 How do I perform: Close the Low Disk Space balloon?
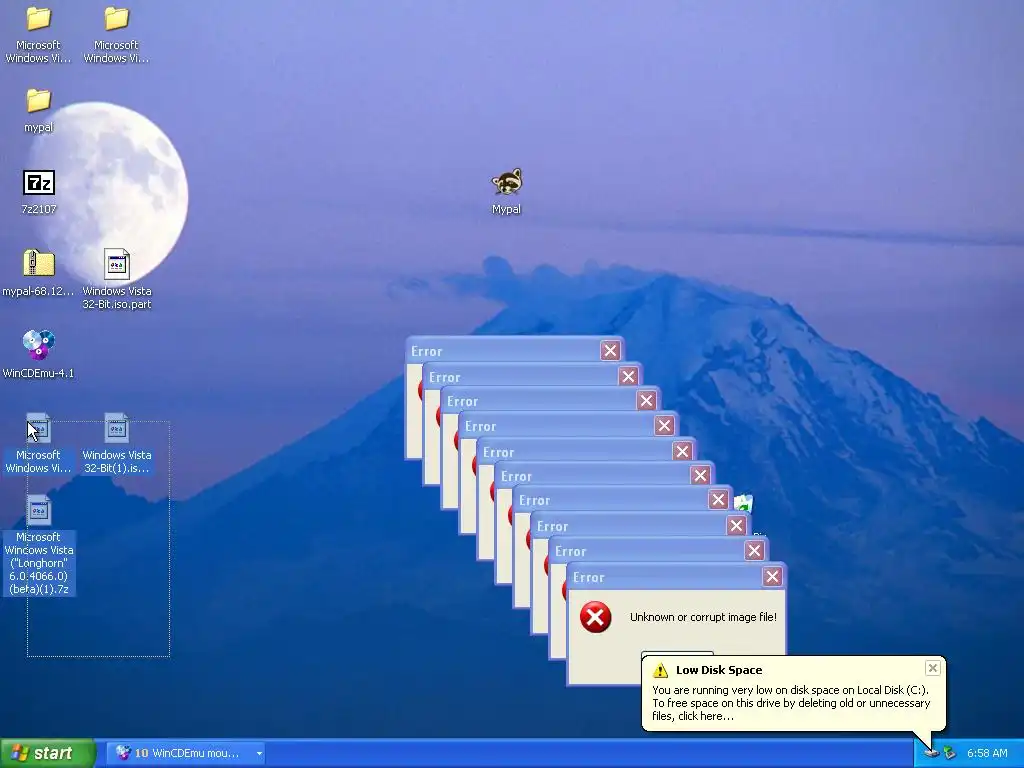point(933,667)
